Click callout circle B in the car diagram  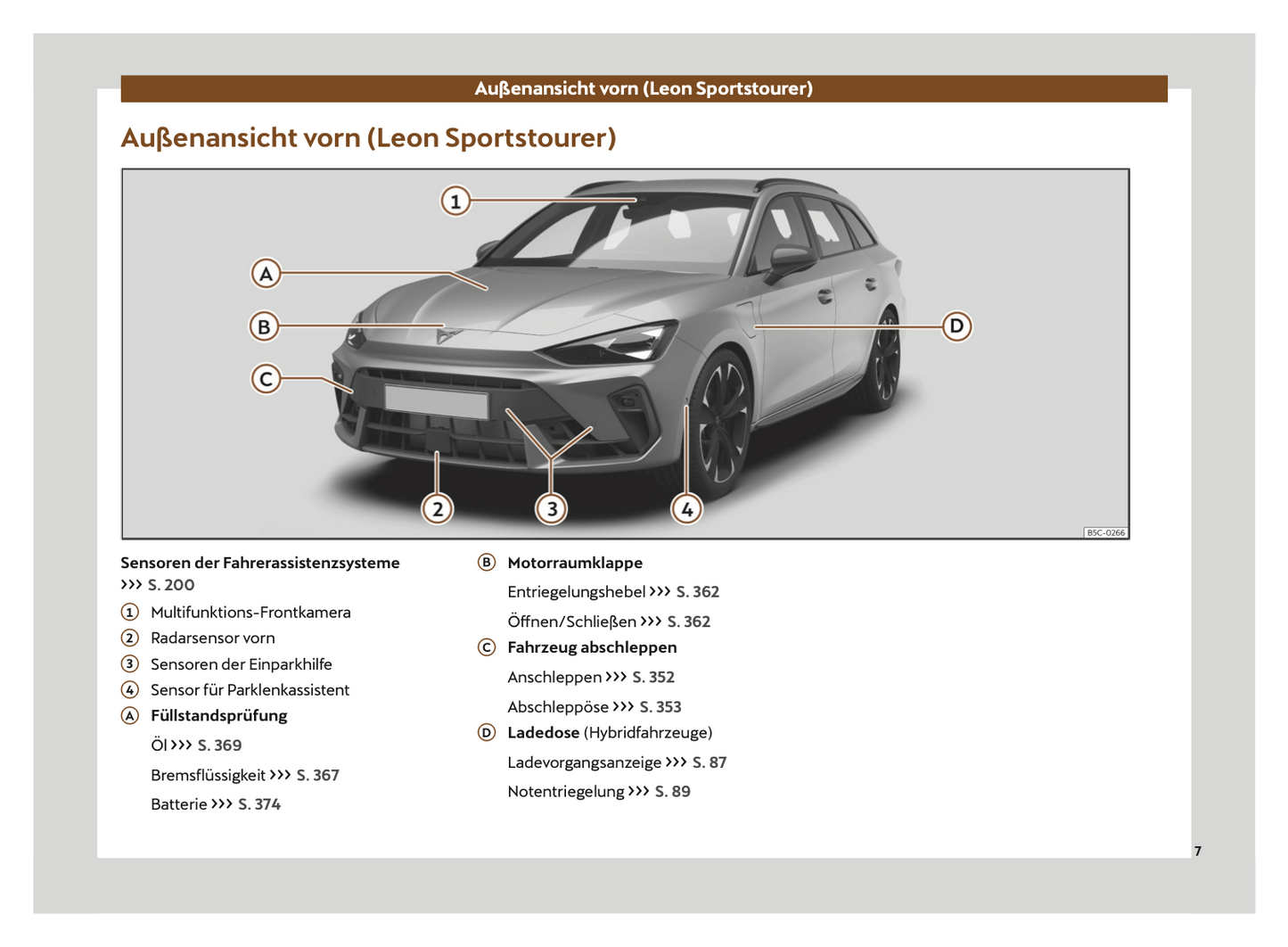(264, 326)
